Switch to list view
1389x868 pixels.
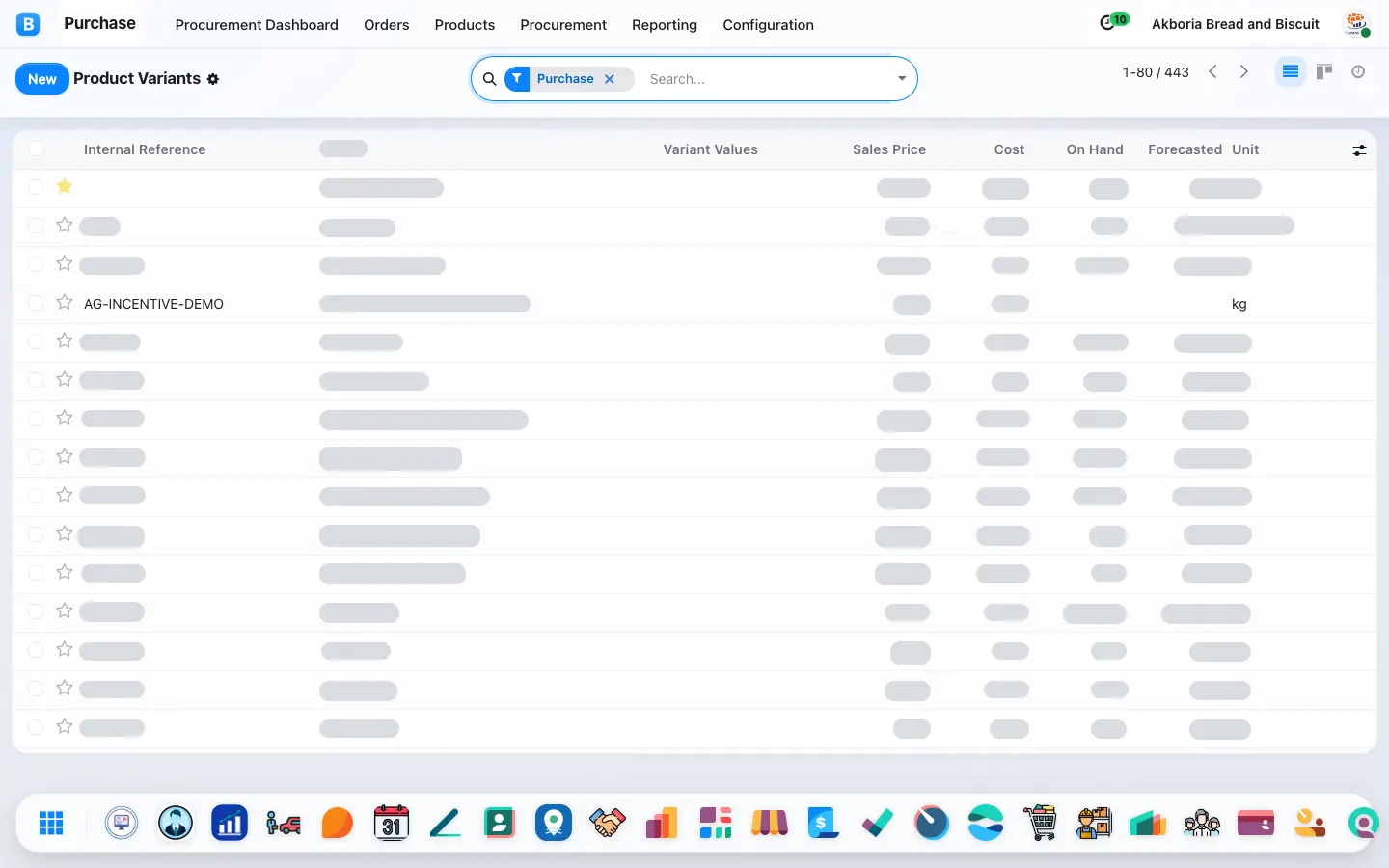(x=1290, y=71)
